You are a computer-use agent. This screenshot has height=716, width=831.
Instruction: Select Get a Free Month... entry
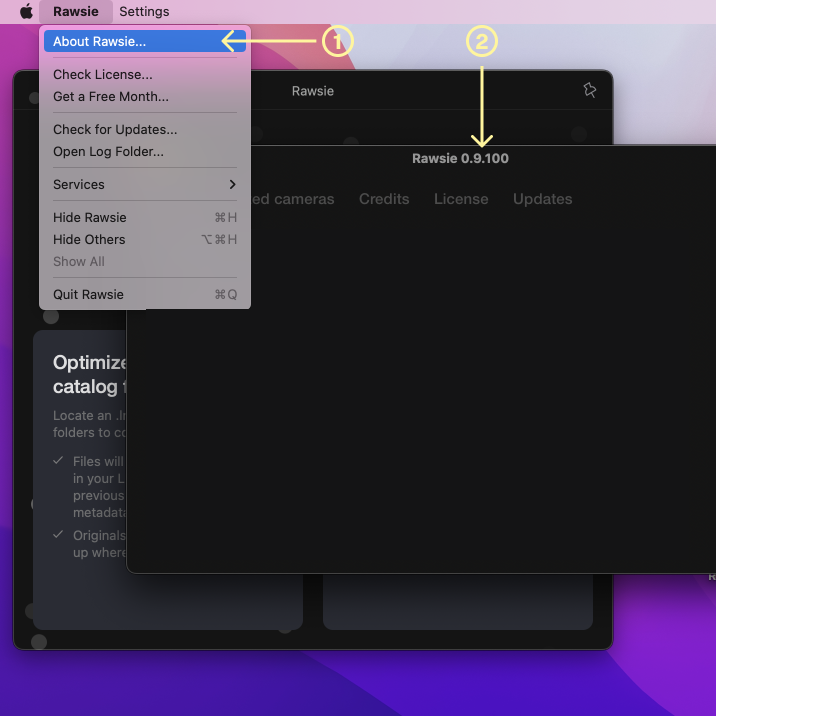145,96
